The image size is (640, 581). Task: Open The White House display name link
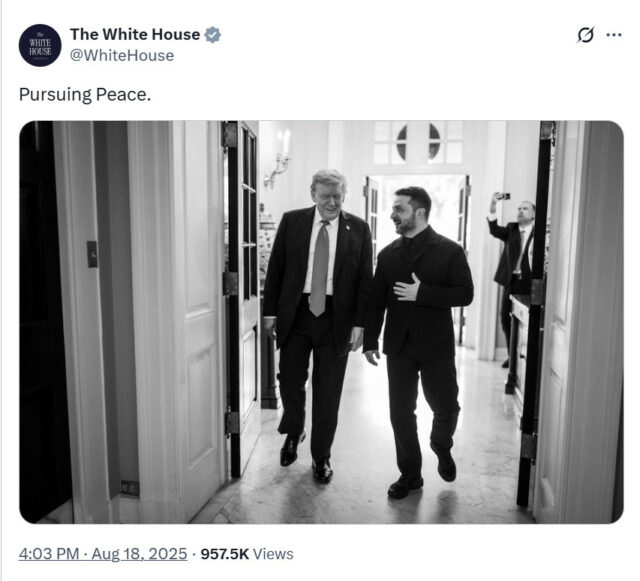click(x=135, y=35)
